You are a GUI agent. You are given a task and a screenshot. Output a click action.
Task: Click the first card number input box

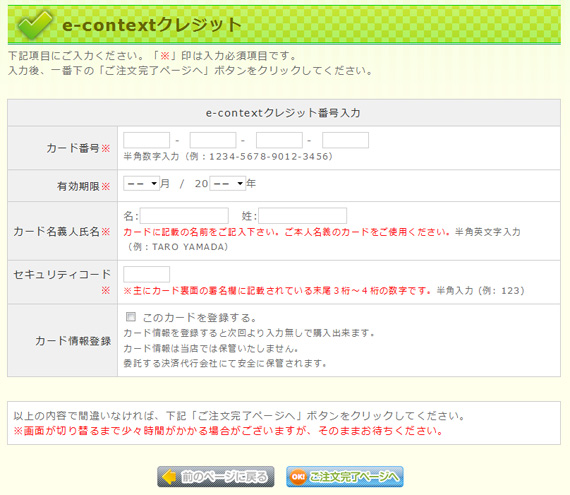point(146,140)
